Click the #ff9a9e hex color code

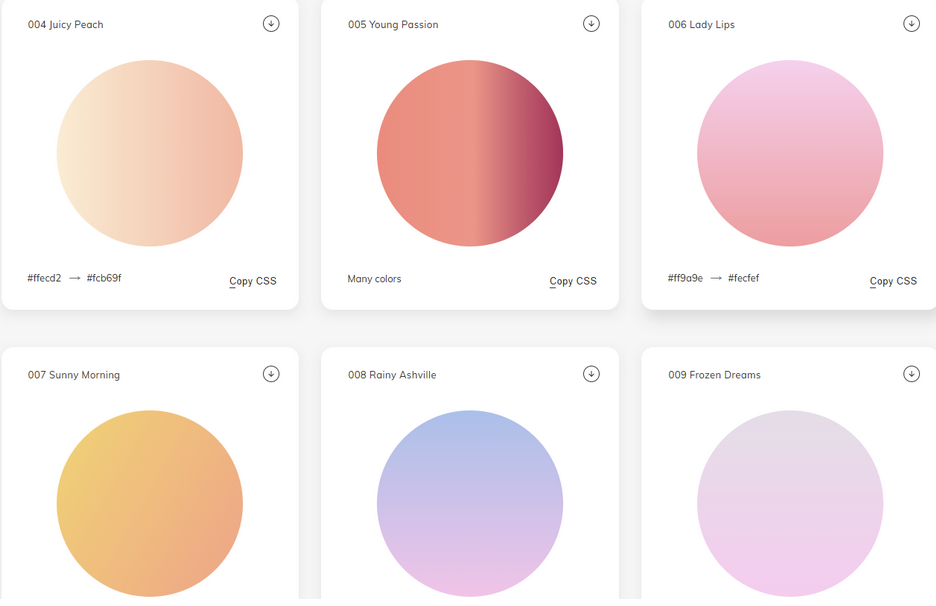point(685,278)
